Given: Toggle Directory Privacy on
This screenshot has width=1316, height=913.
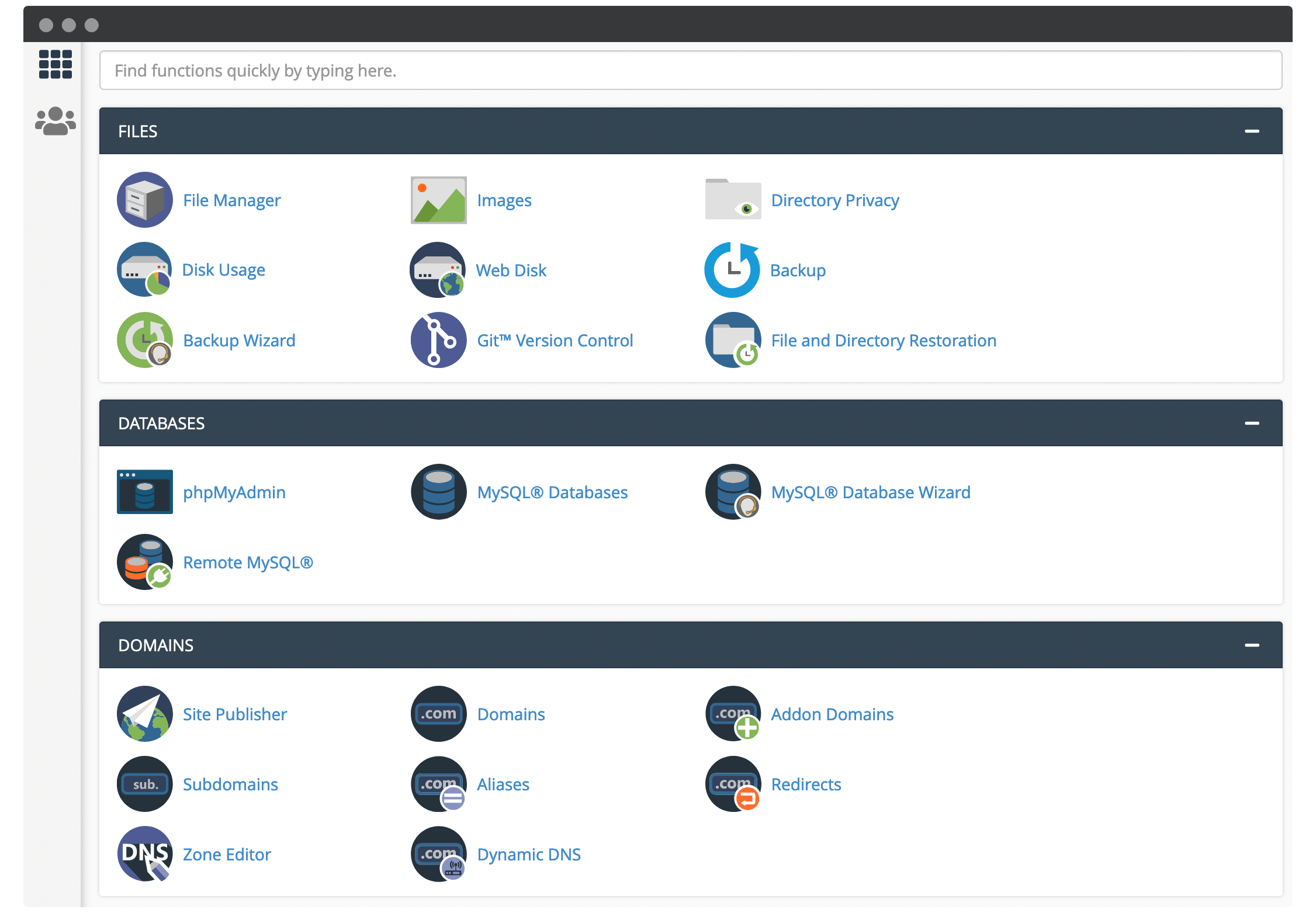Looking at the screenshot, I should [x=834, y=200].
